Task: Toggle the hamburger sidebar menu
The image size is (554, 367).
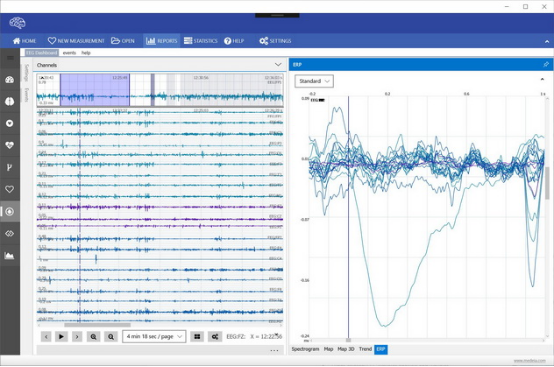Action: tap(10, 58)
